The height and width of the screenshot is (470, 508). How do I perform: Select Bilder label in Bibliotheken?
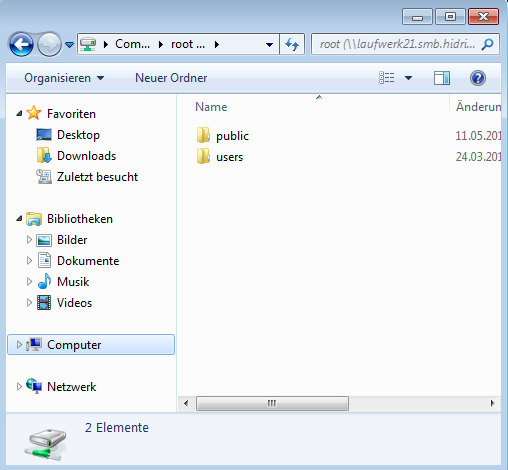[72, 240]
